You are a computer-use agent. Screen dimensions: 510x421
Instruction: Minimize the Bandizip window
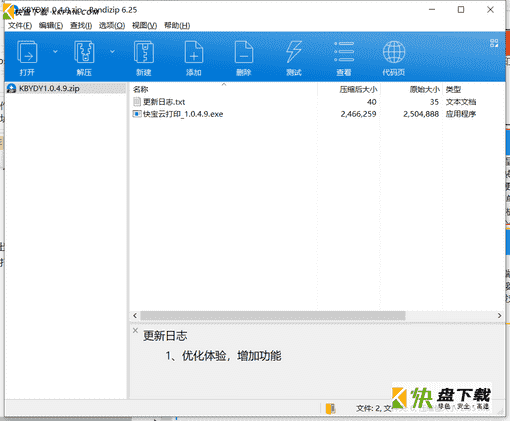click(432, 10)
